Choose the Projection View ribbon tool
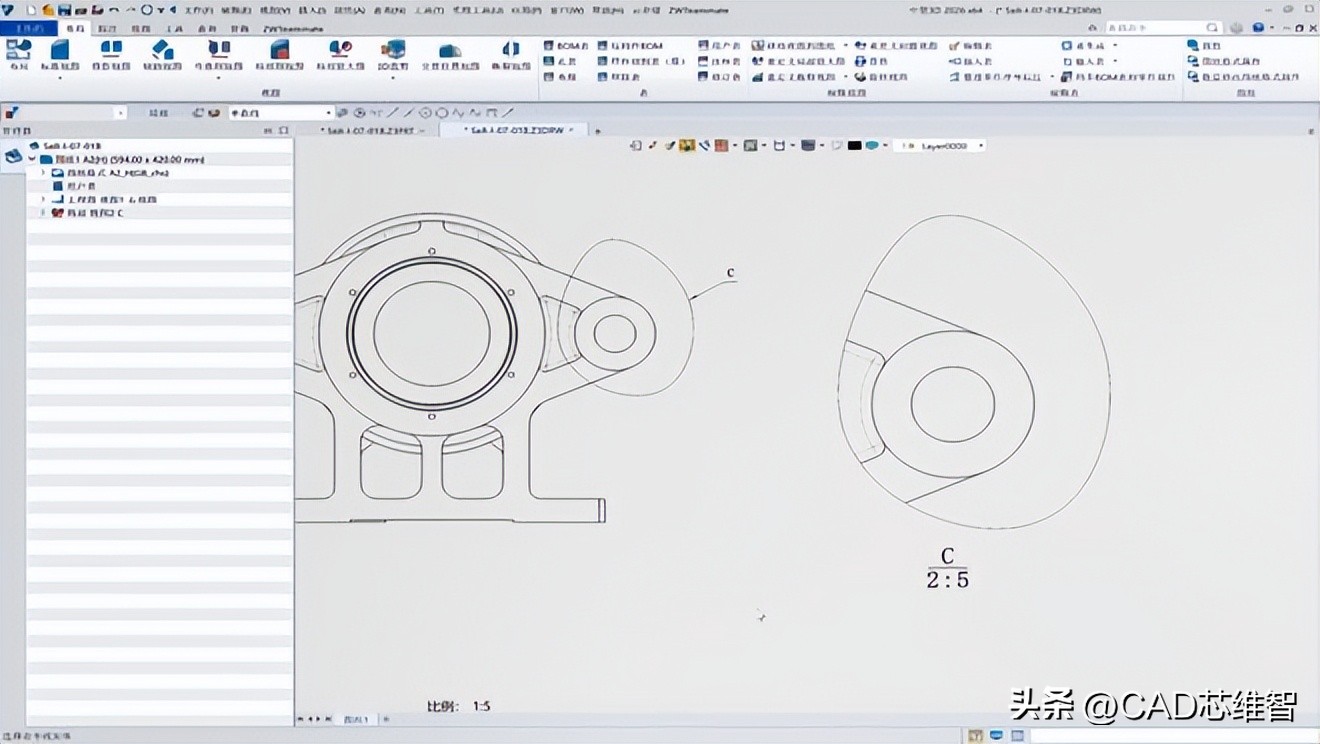The width and height of the screenshot is (1320, 744). 111,54
